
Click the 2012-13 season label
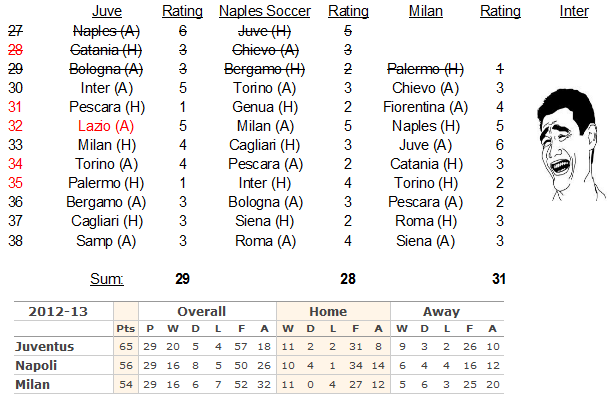58,311
